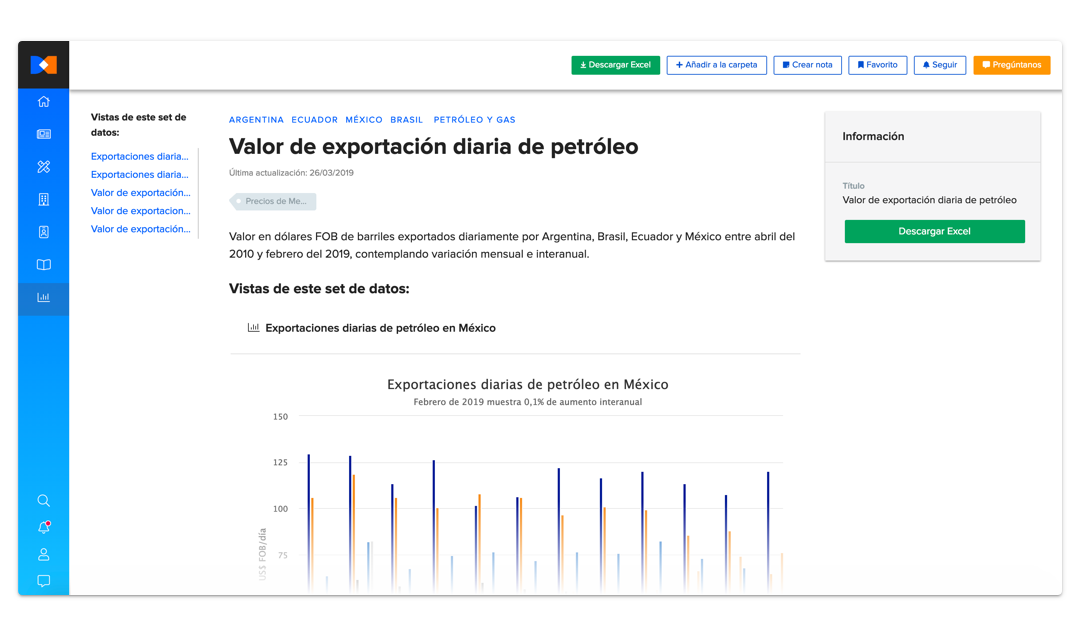Download via Descargar Excel in Información panel
Viewport: 1080px width, 636px height.
coord(935,232)
